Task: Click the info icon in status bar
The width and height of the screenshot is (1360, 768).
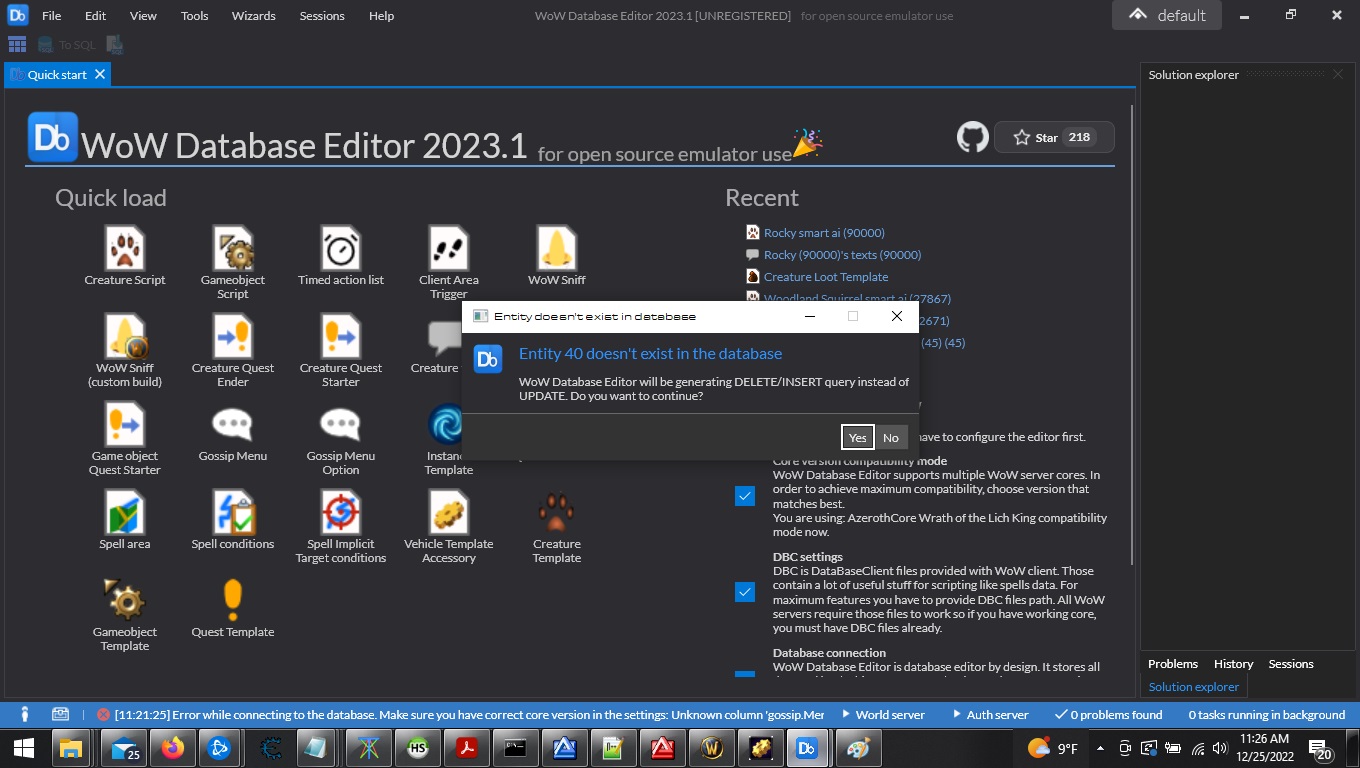Action: click(25, 714)
